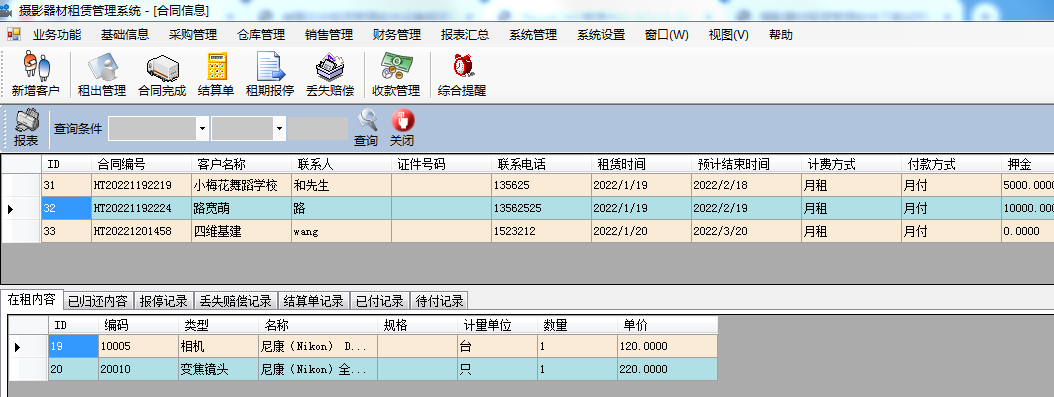The image size is (1054, 397).
Task: Switch to the 报停记录 tab
Action: tap(164, 301)
